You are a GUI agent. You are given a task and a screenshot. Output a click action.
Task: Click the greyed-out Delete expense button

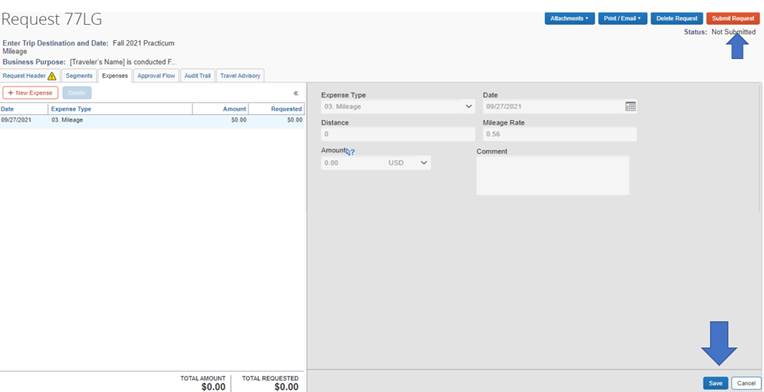tap(77, 93)
